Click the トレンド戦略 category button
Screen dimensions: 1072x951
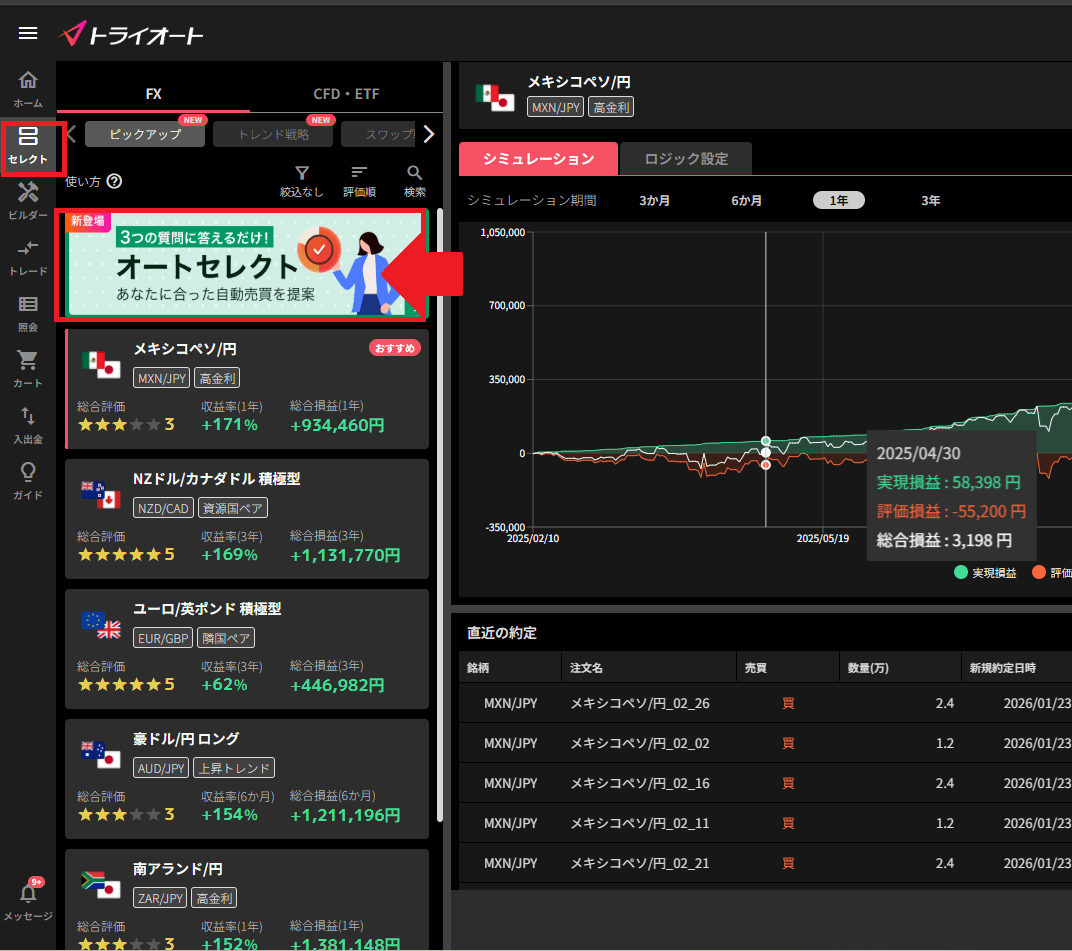[273, 134]
